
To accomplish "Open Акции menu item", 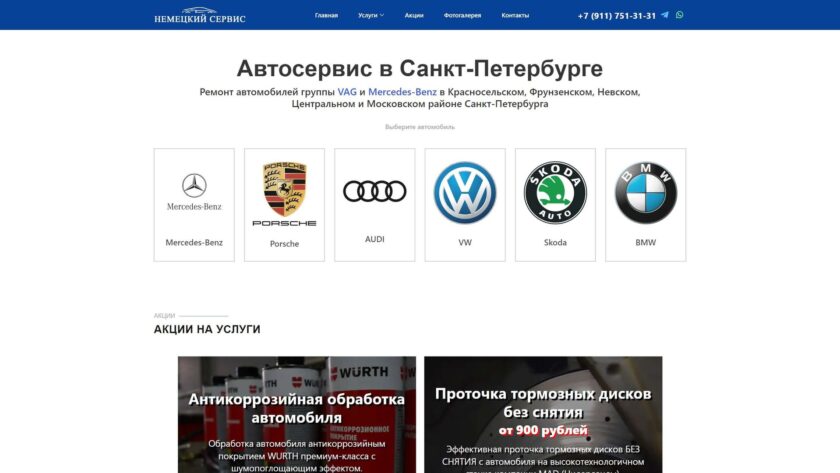I will [x=414, y=16].
